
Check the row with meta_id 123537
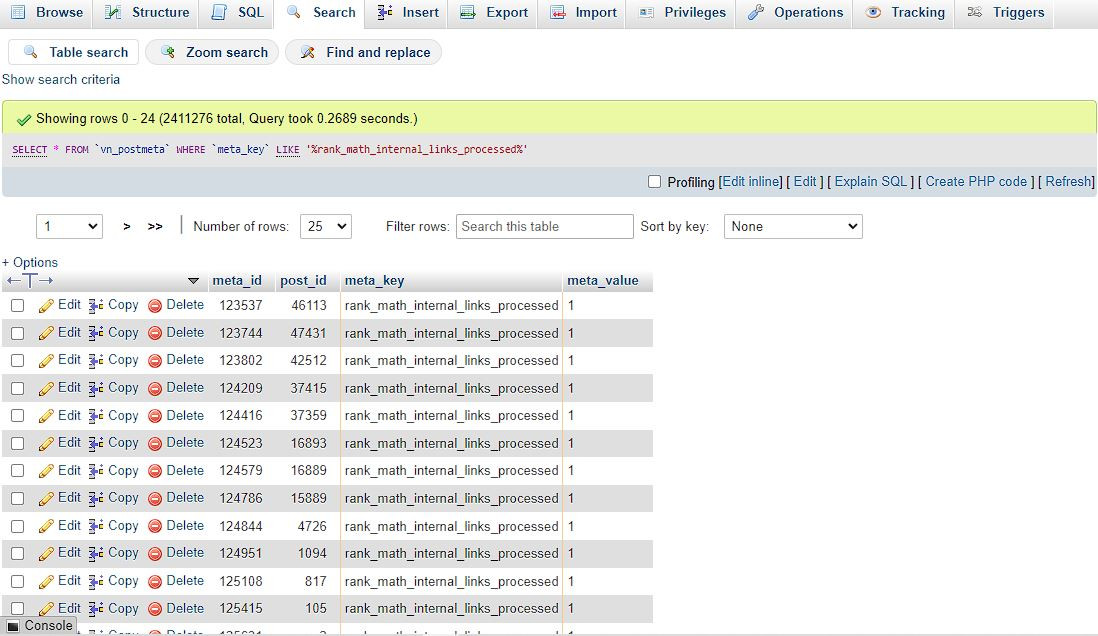pos(18,305)
